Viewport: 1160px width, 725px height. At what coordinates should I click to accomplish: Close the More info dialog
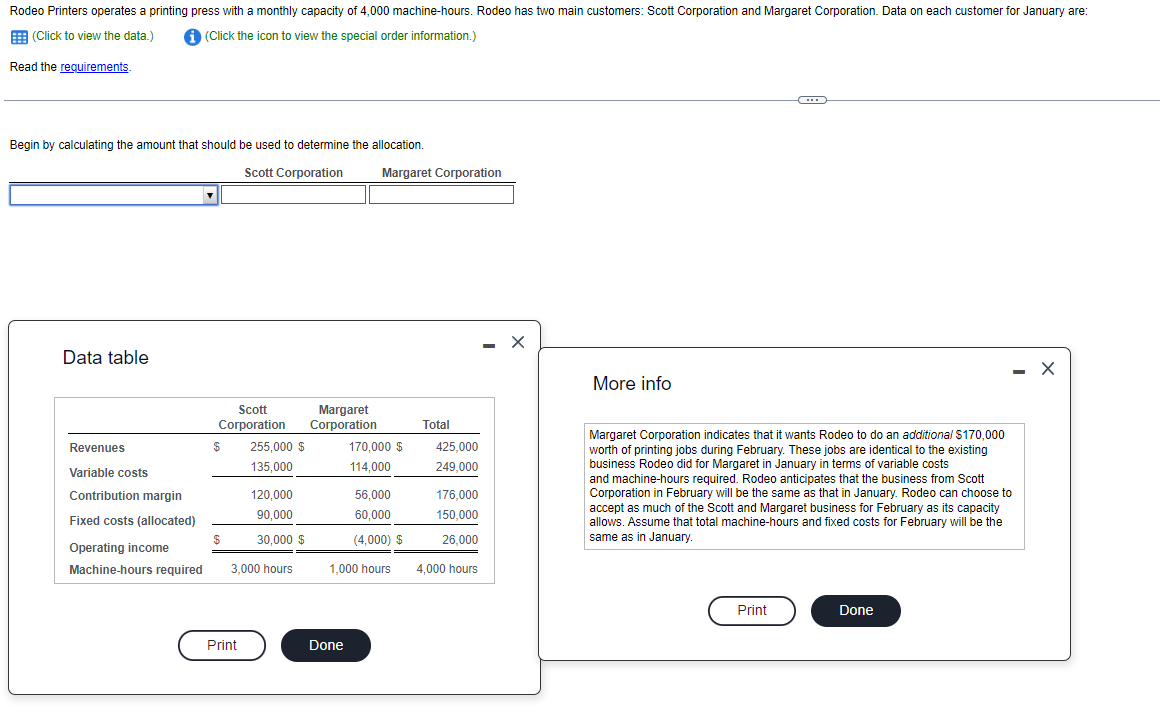1048,368
